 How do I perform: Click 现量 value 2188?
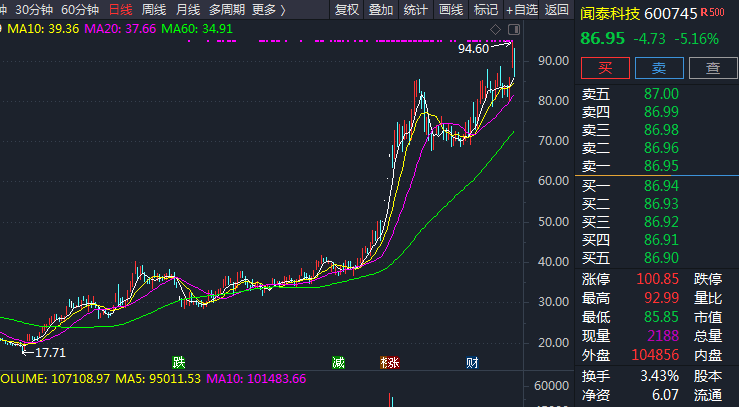click(663, 335)
